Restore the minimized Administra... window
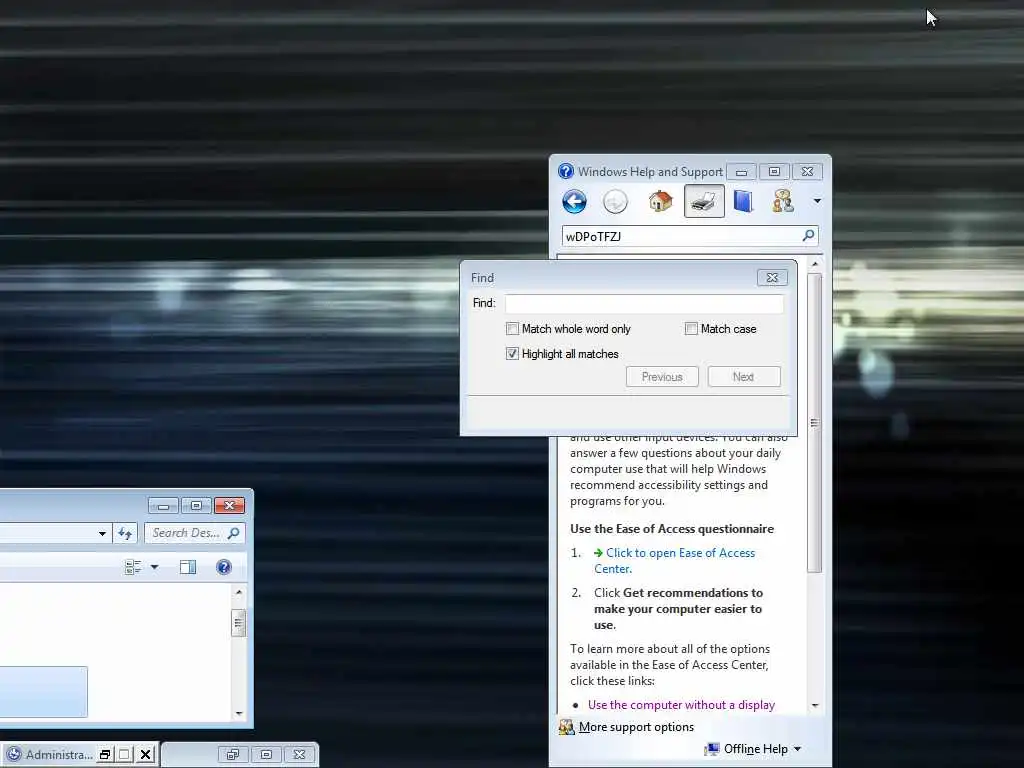 (104, 755)
